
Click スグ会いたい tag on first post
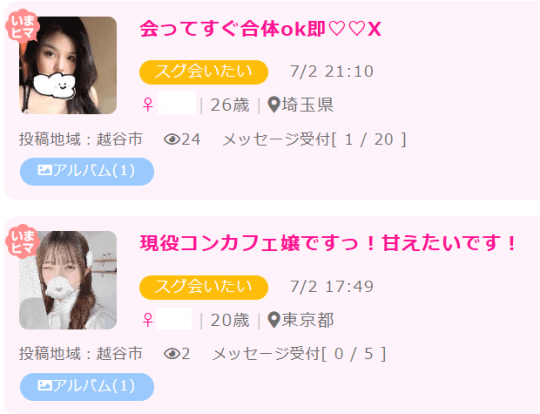click(x=204, y=72)
